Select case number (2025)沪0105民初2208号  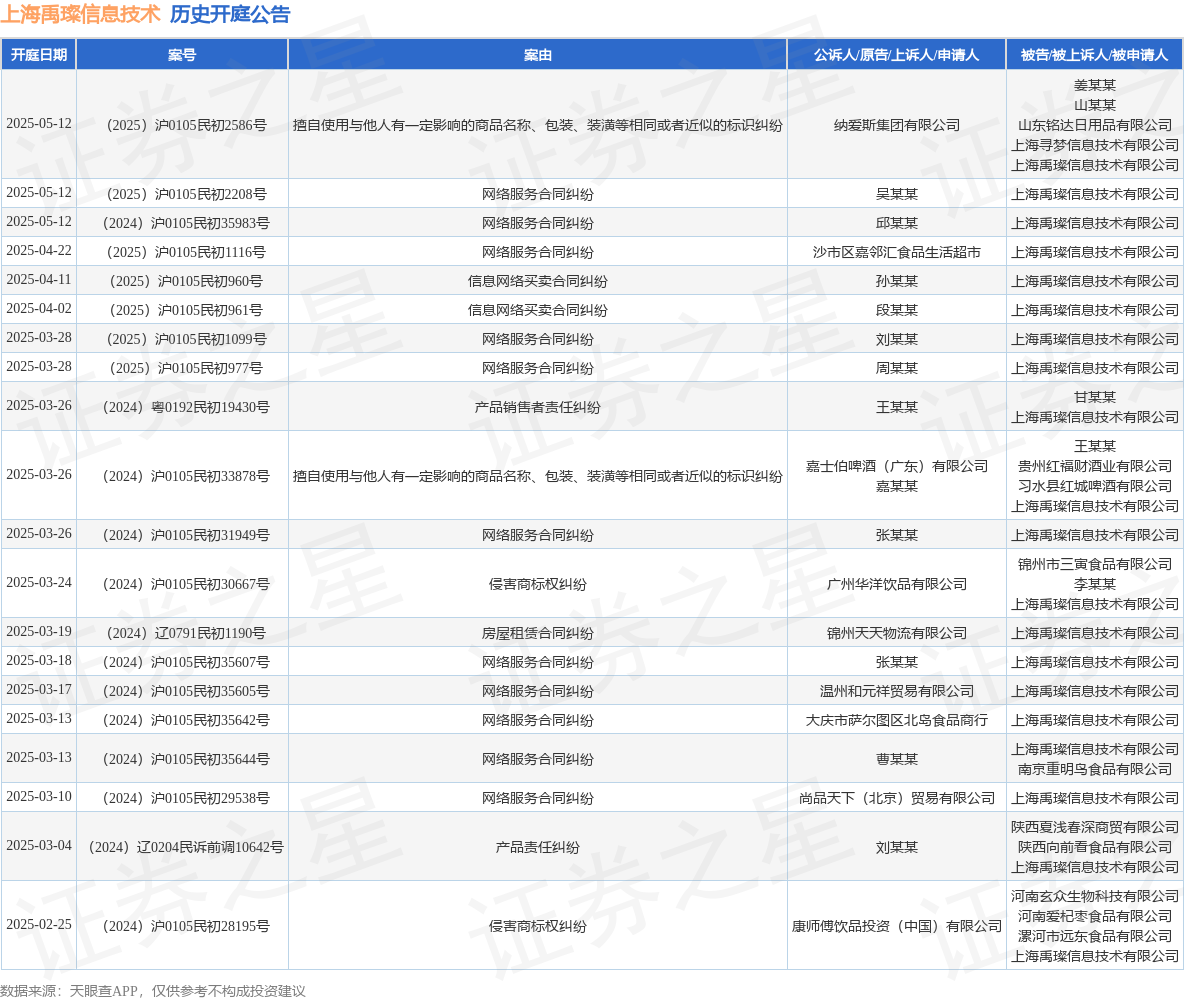pyautogui.click(x=182, y=194)
